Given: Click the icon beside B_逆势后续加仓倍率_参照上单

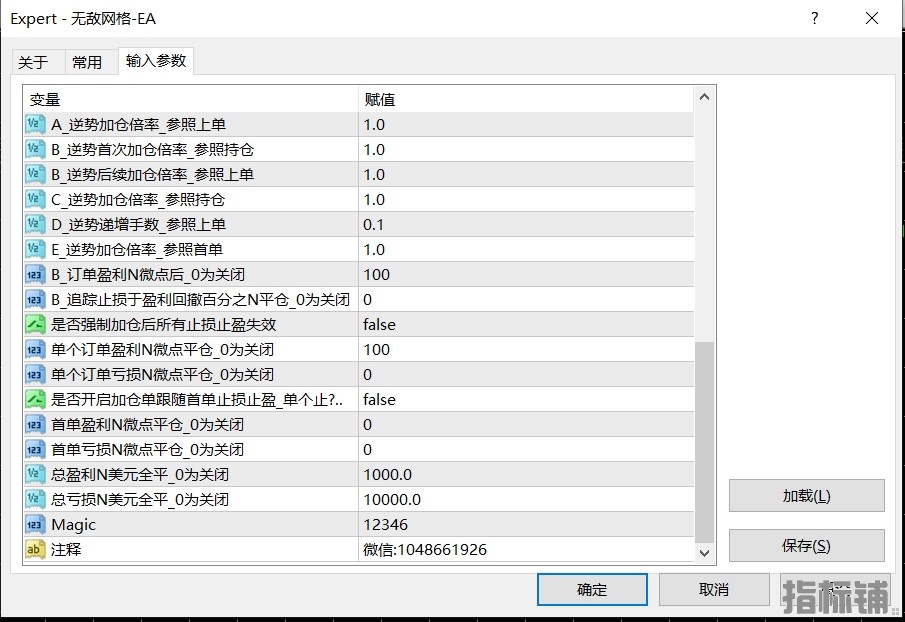Looking at the screenshot, I should click(35, 174).
